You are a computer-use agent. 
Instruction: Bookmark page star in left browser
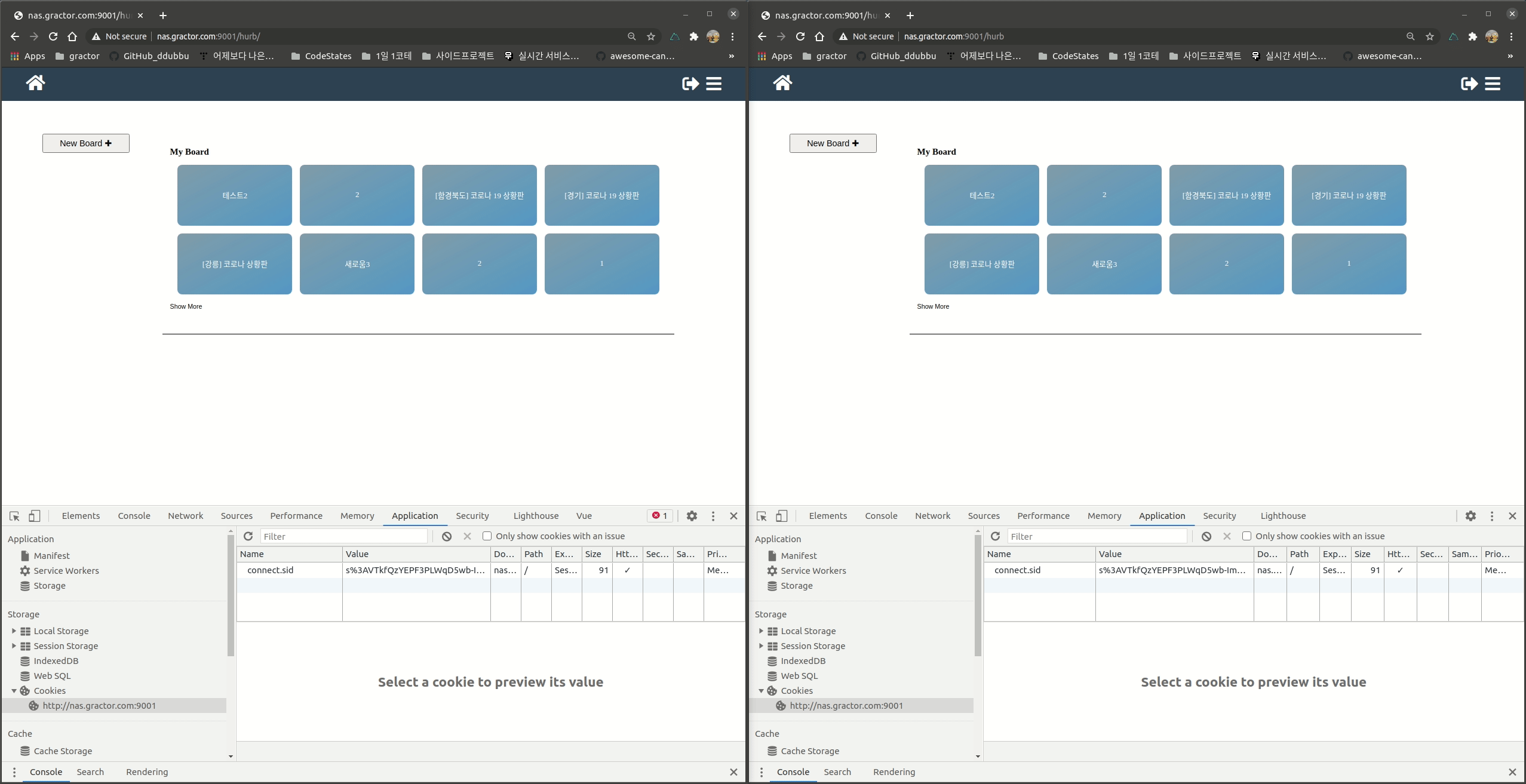click(x=651, y=36)
